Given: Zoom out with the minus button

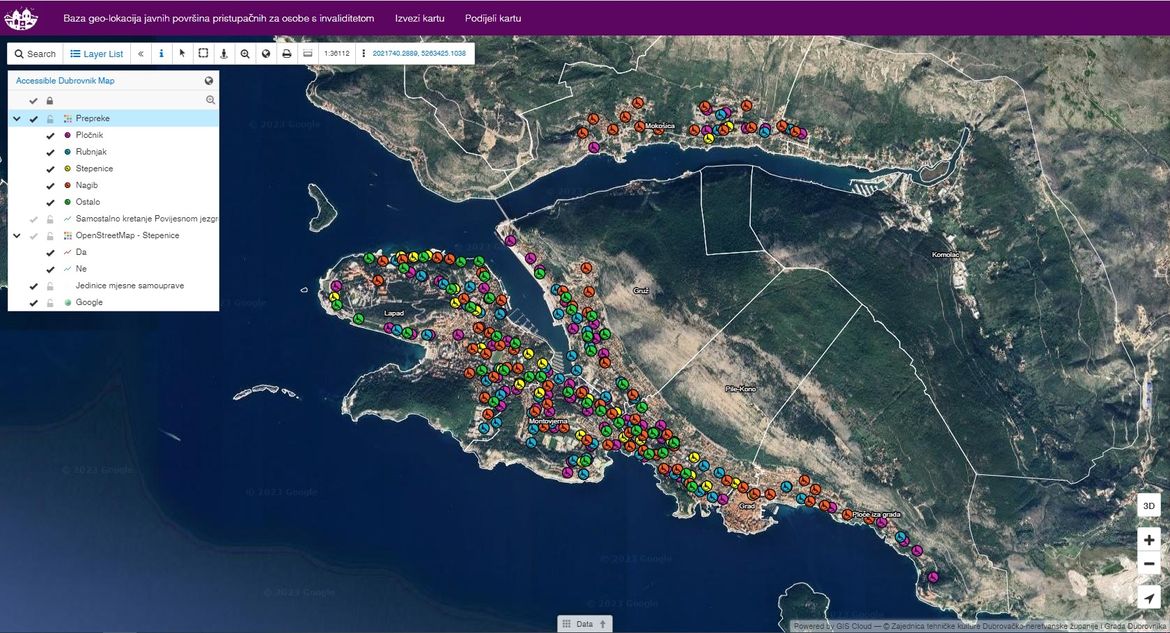Looking at the screenshot, I should (x=1149, y=564).
